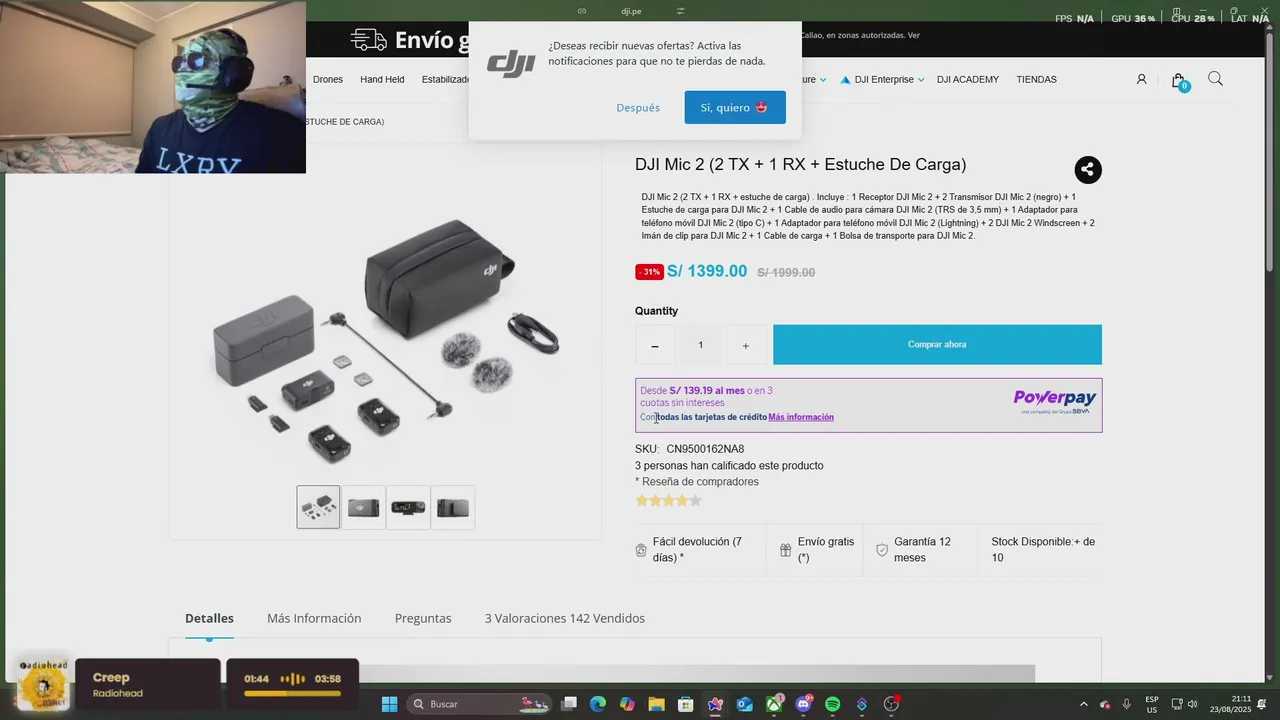
Task: Open Spotify from the taskbar
Action: tap(832, 704)
